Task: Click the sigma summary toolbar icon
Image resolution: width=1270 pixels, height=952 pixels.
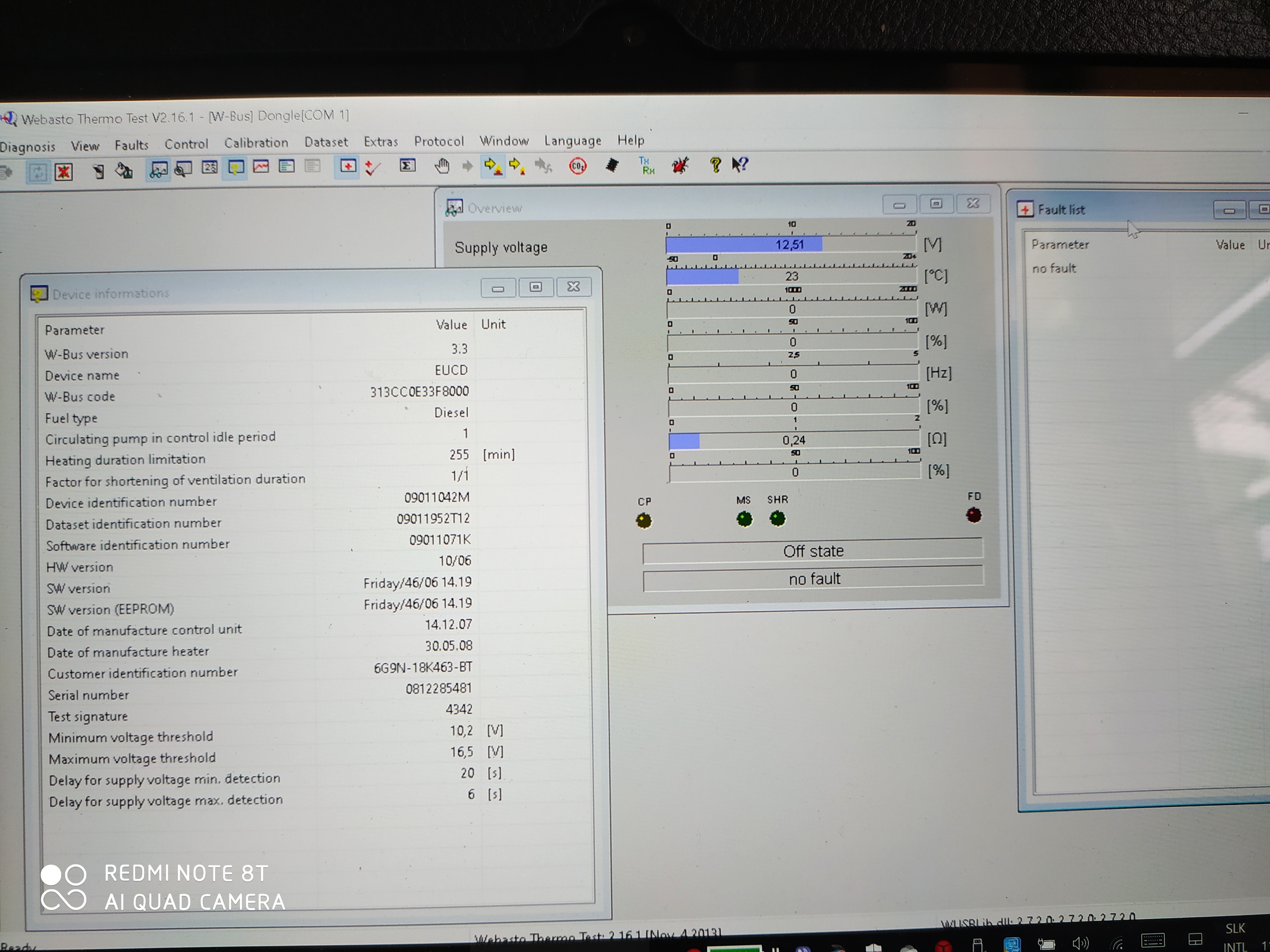Action: tap(407, 166)
